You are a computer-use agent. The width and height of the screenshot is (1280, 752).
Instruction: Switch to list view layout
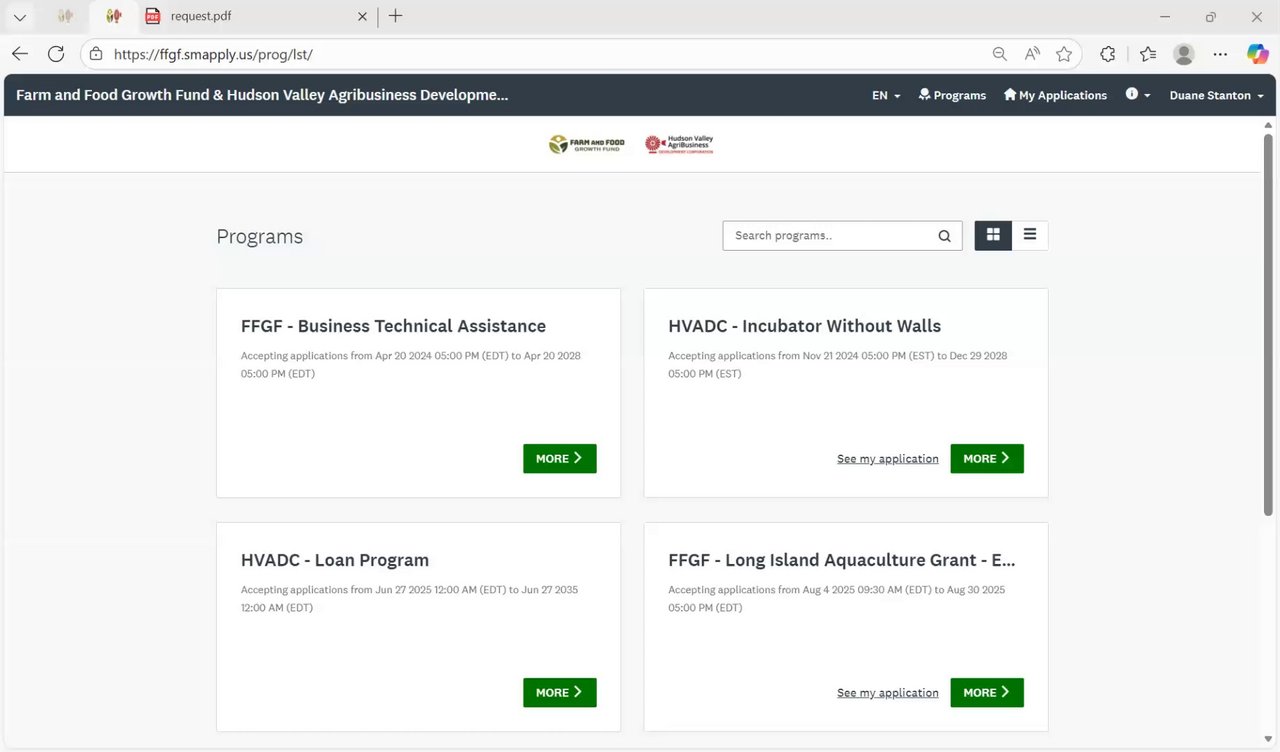click(x=1030, y=235)
